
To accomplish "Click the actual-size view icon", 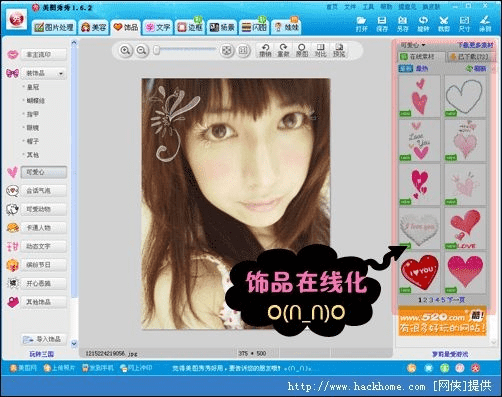I will [243, 51].
